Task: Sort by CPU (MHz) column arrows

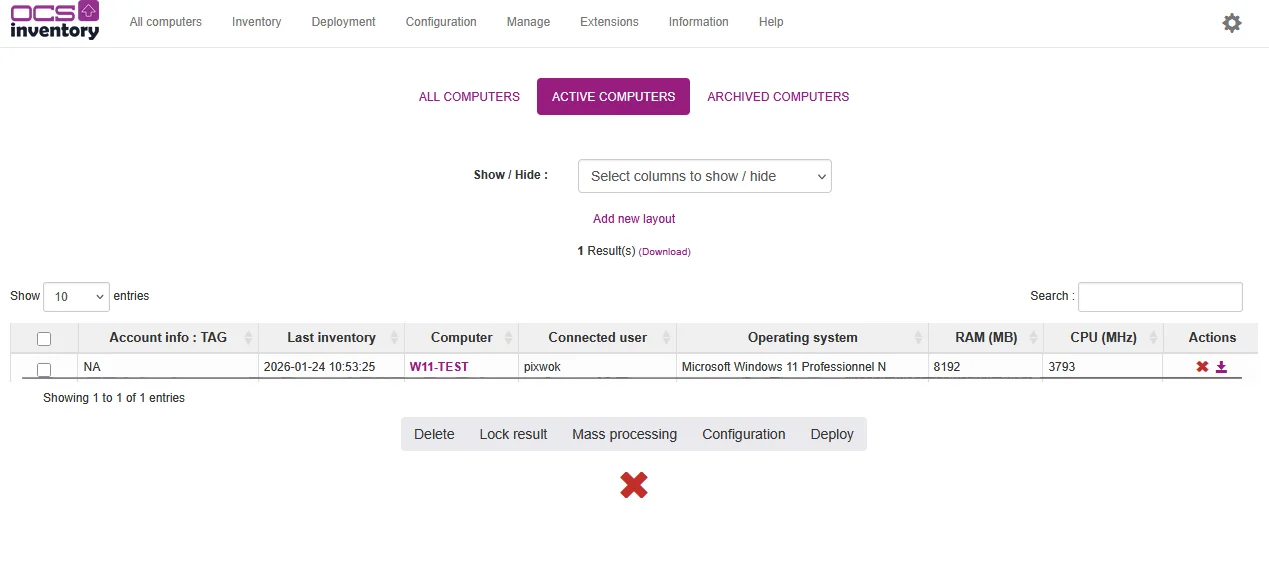Action: coord(1153,338)
